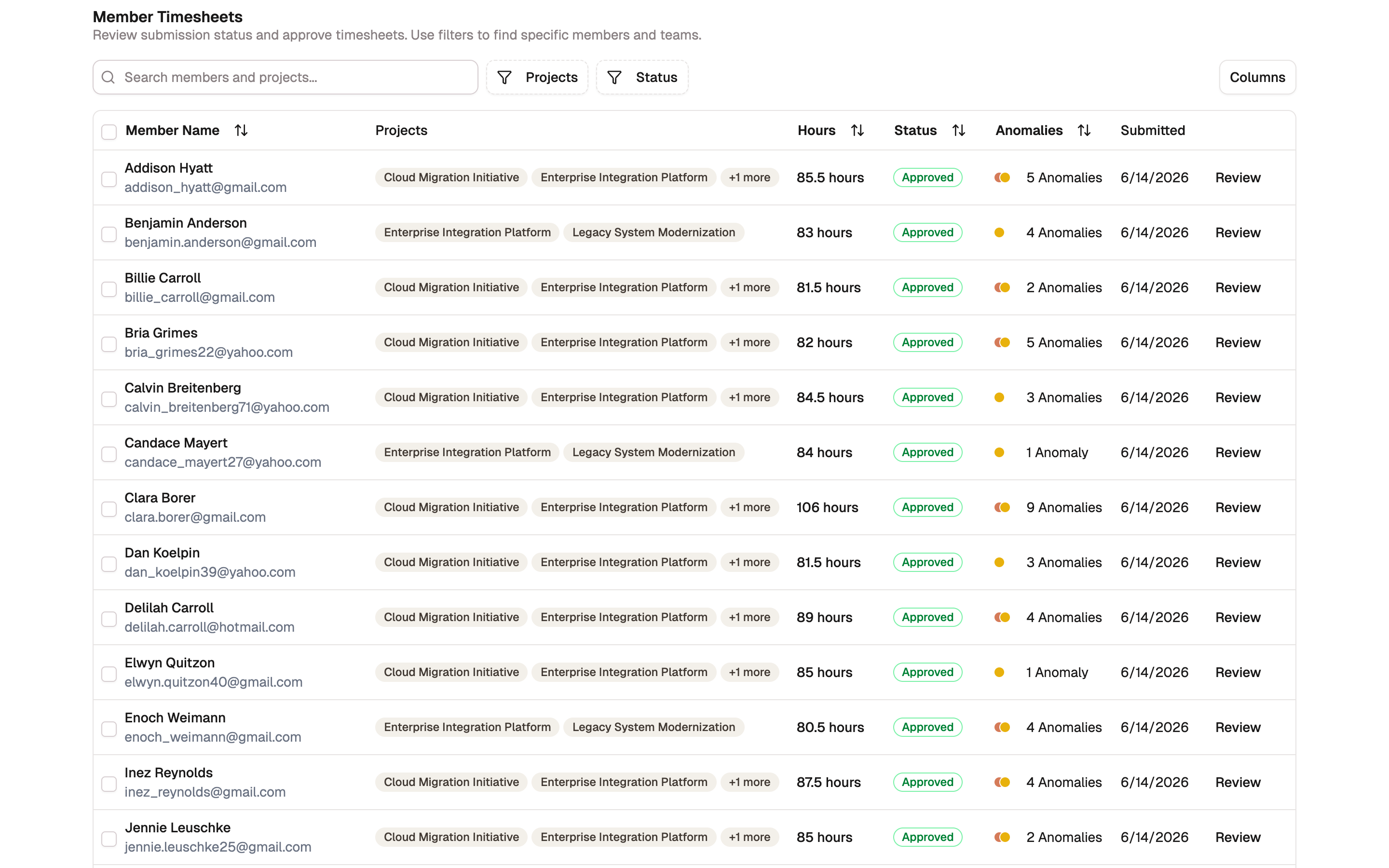Focus the search members and projects field
Viewport: 1389px width, 868px height.
click(285, 77)
